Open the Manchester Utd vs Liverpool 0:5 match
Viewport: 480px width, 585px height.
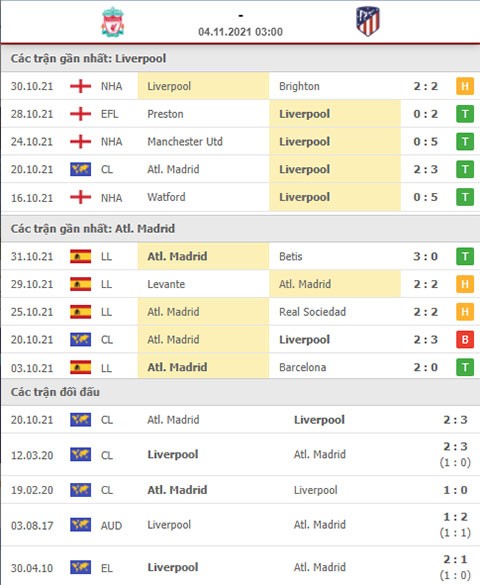240,142
